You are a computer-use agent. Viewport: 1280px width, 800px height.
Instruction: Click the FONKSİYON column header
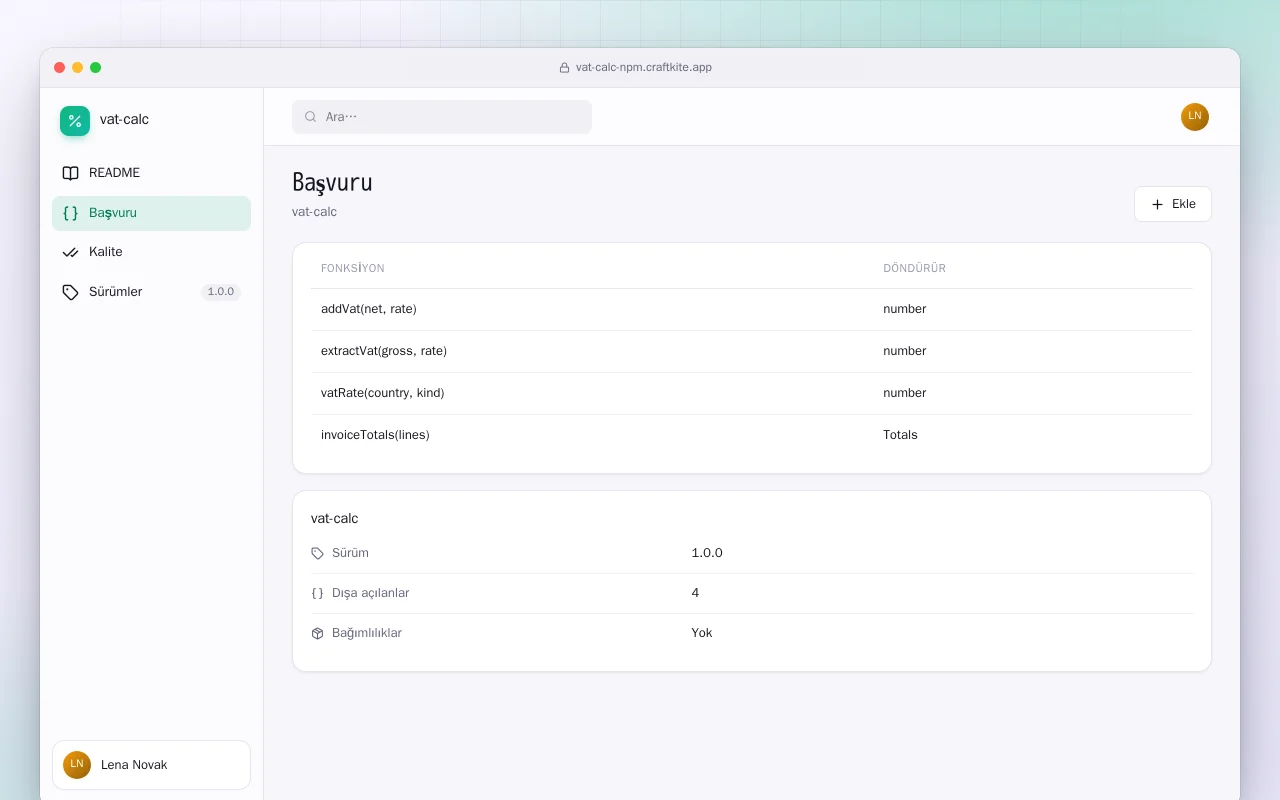(352, 268)
